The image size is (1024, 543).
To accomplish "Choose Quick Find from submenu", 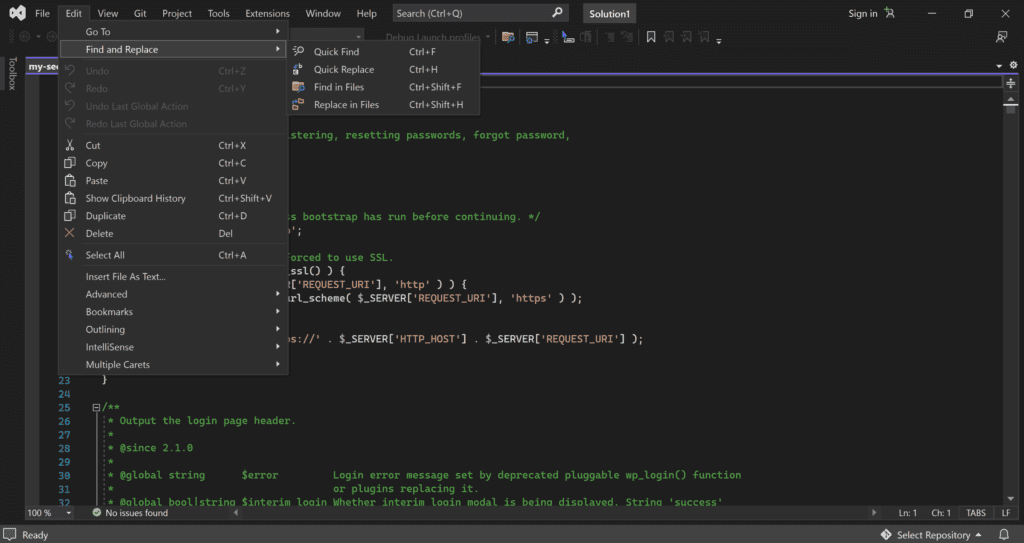I will click(383, 52).
